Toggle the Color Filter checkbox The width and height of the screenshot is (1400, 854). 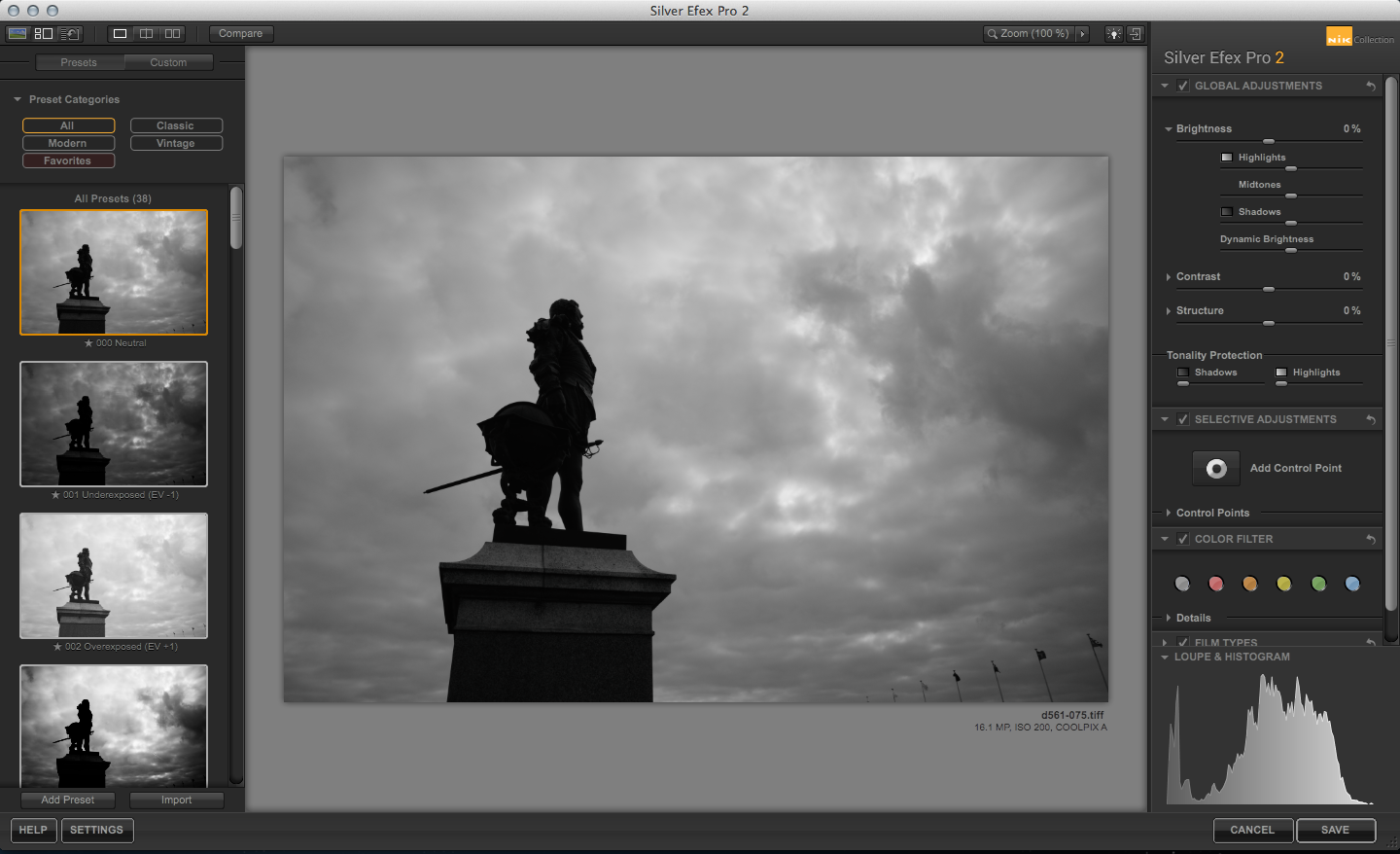click(1183, 539)
